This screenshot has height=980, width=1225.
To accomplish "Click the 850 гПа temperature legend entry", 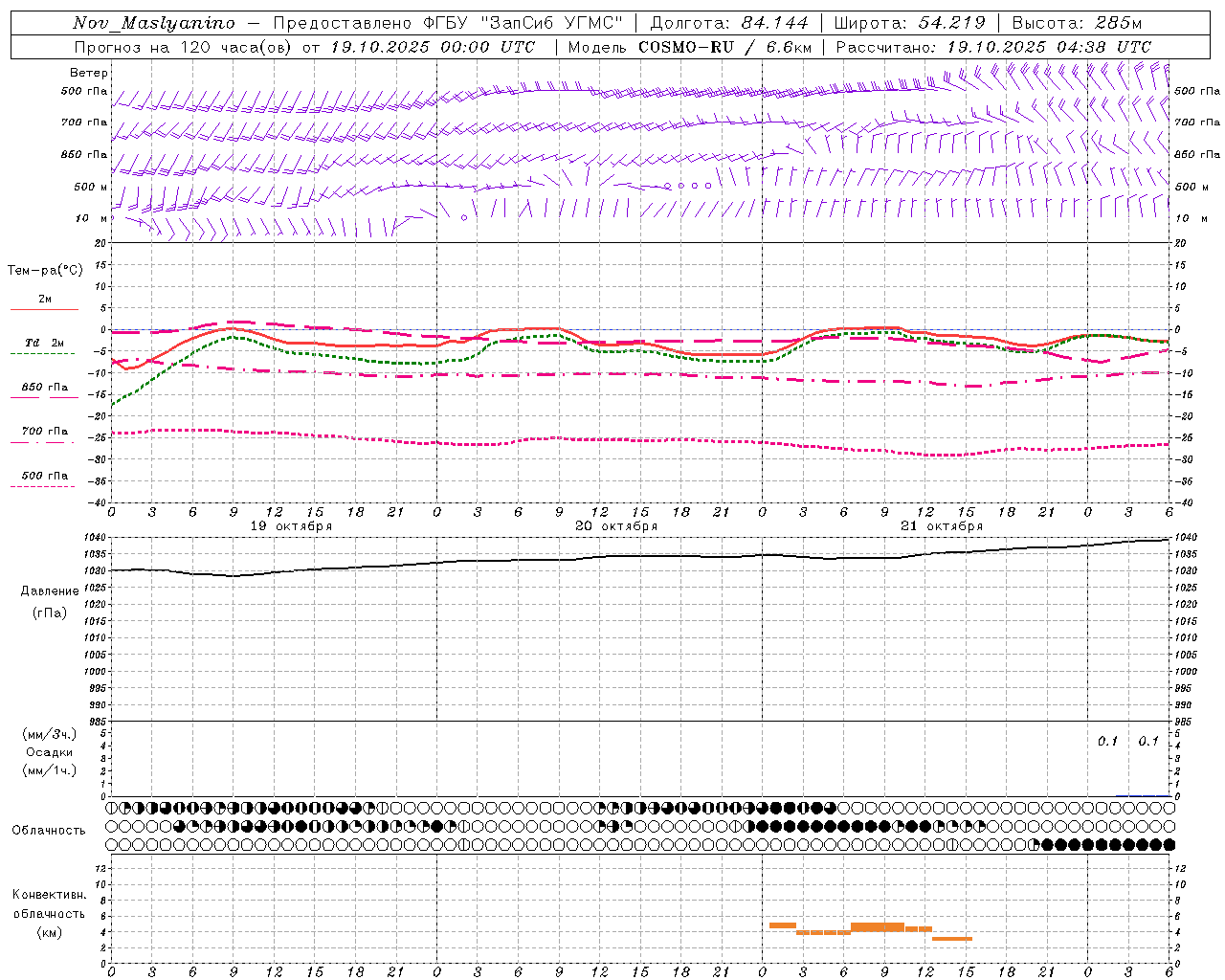I will click(44, 388).
